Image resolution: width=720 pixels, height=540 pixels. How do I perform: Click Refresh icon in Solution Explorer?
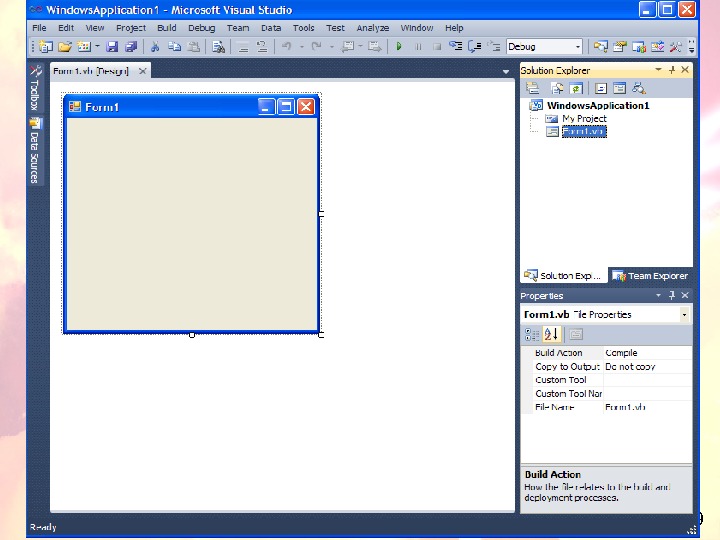[x=576, y=88]
